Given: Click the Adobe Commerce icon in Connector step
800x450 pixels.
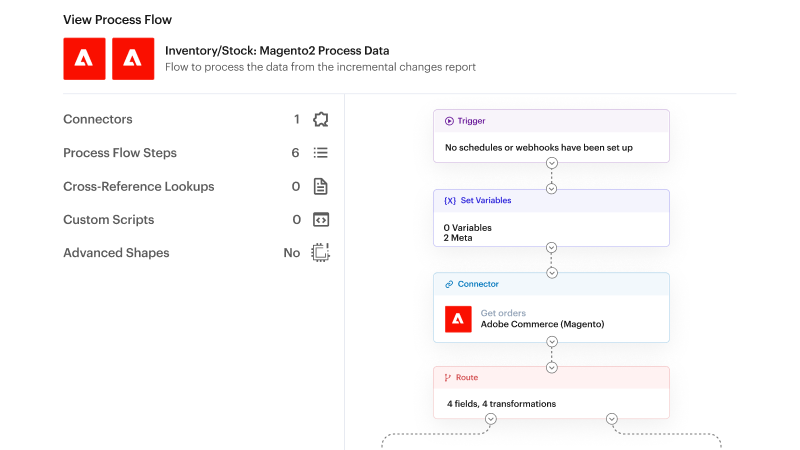Looking at the screenshot, I should tap(458, 319).
